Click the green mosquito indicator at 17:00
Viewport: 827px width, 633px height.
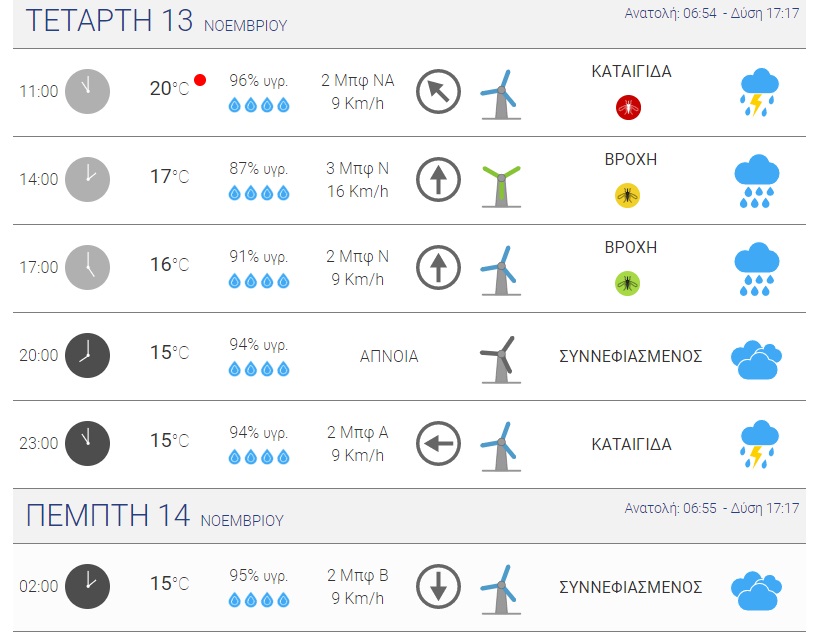pos(627,283)
